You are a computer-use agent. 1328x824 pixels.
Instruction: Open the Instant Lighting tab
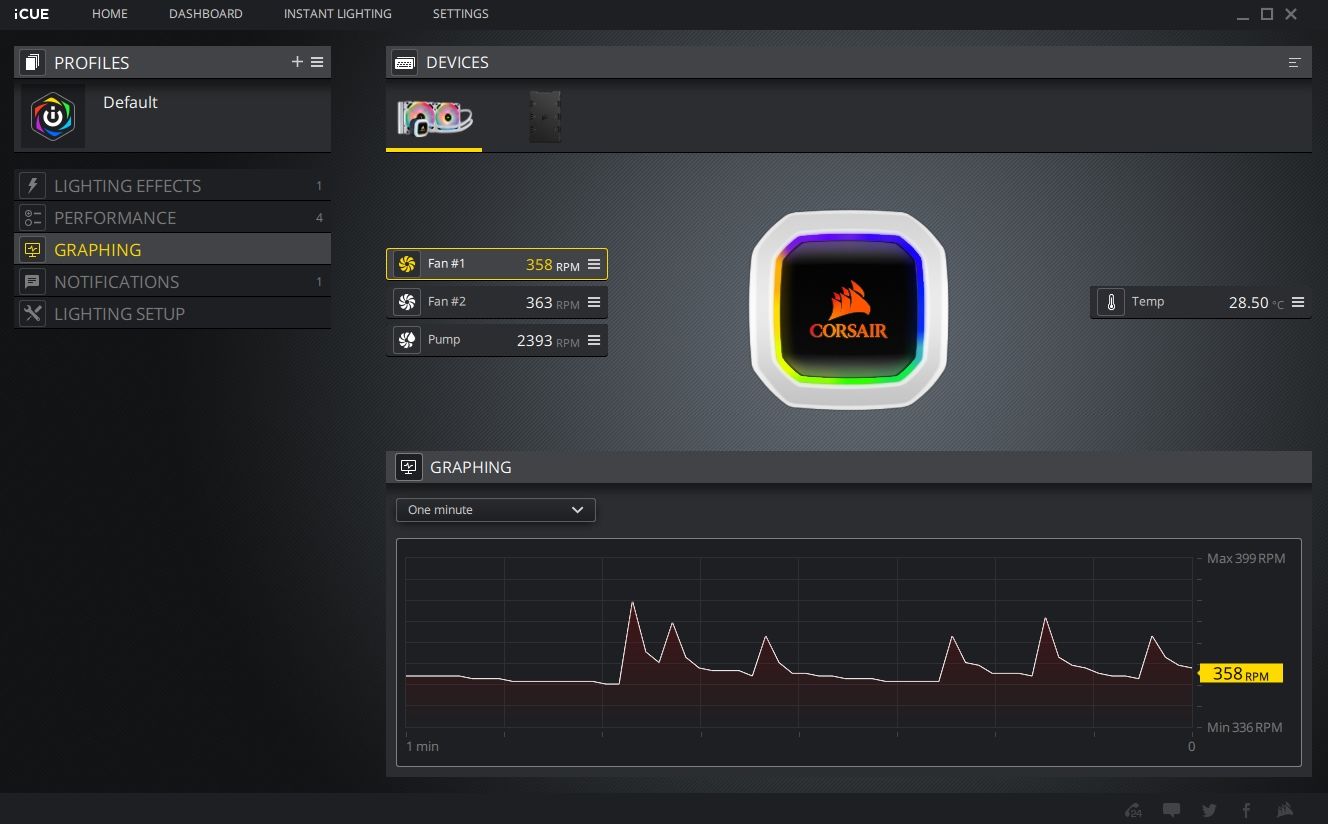(338, 14)
